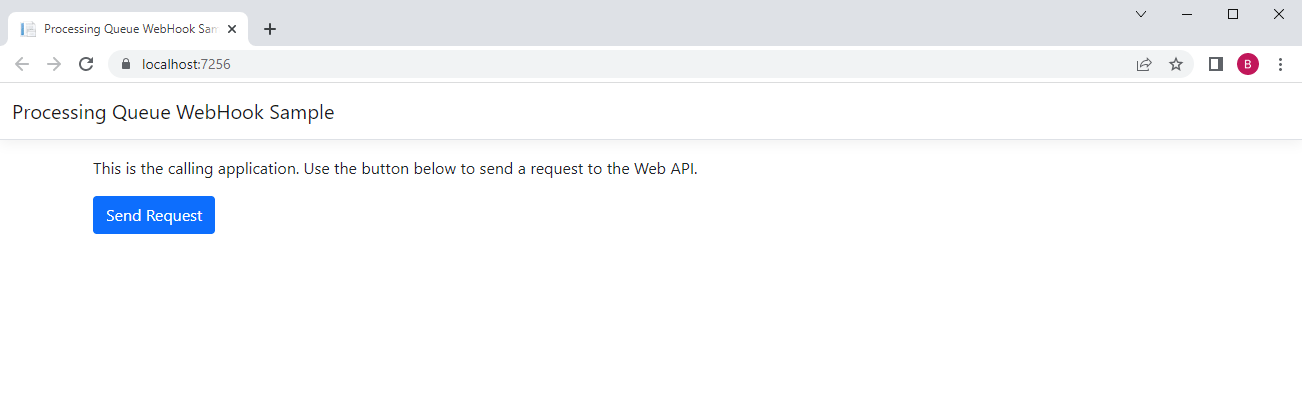Expand the tab search chevron

pos(1141,14)
